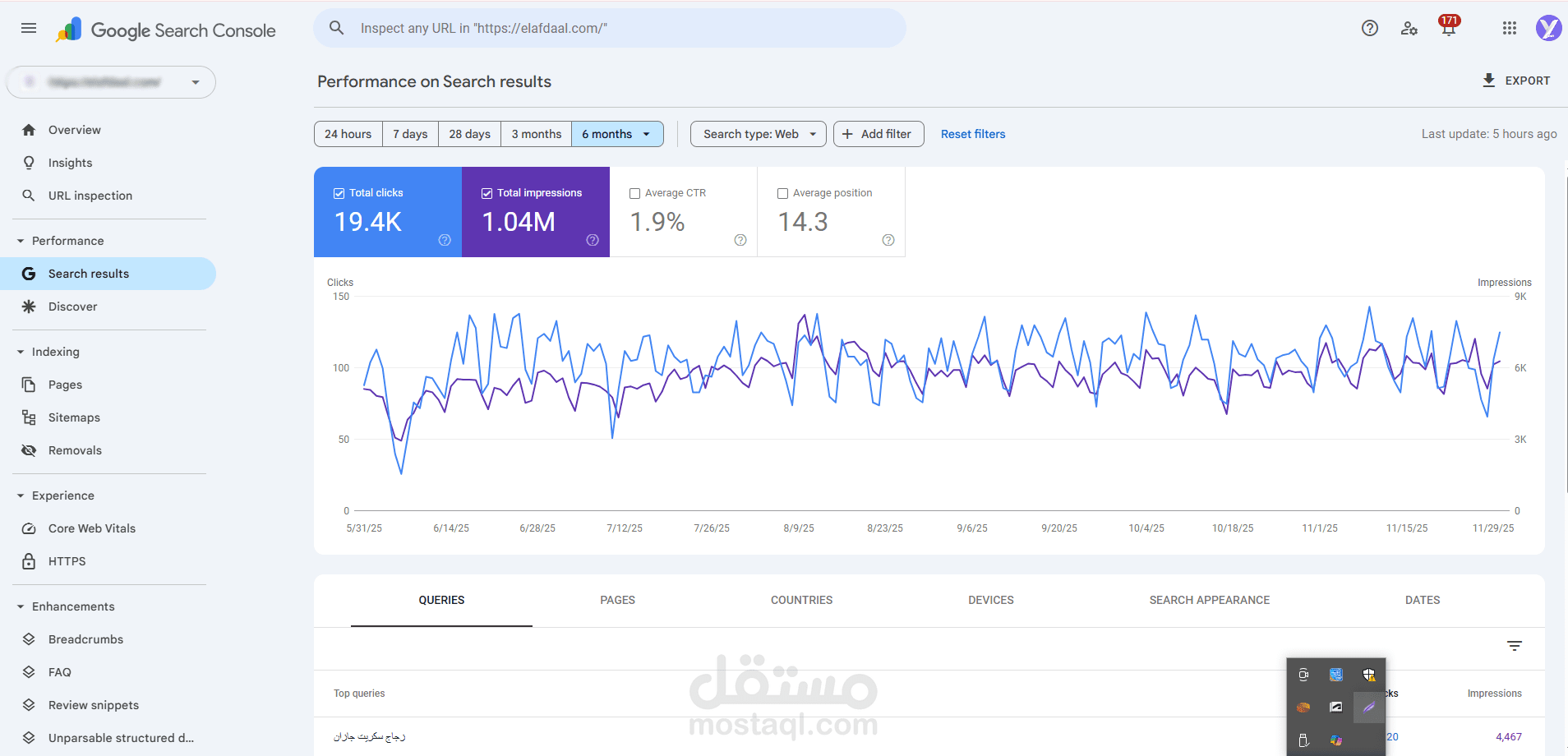Select the 24 hours date range
The image size is (1568, 756).
click(x=348, y=134)
